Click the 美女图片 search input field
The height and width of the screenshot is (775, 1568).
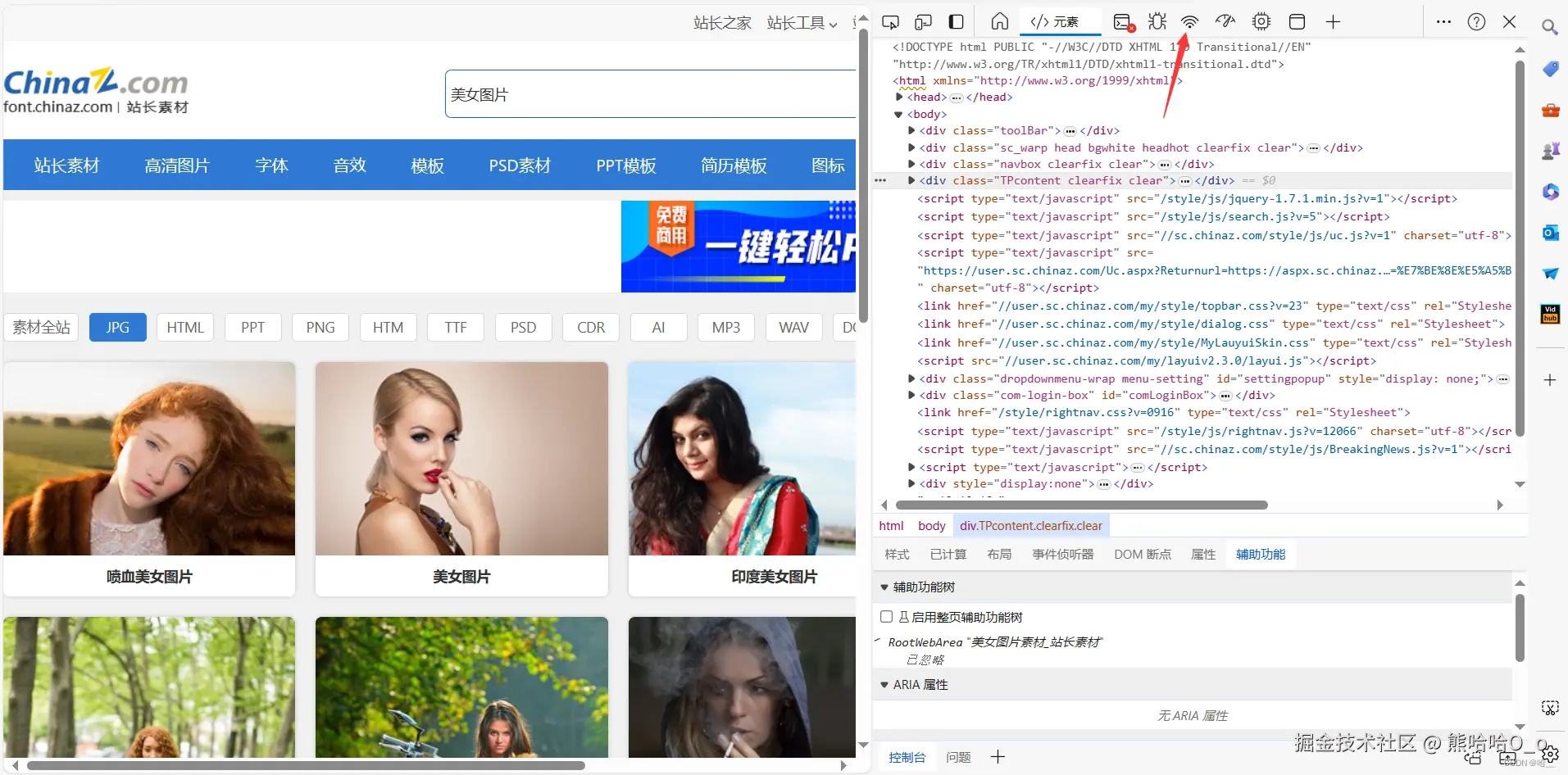tap(651, 94)
